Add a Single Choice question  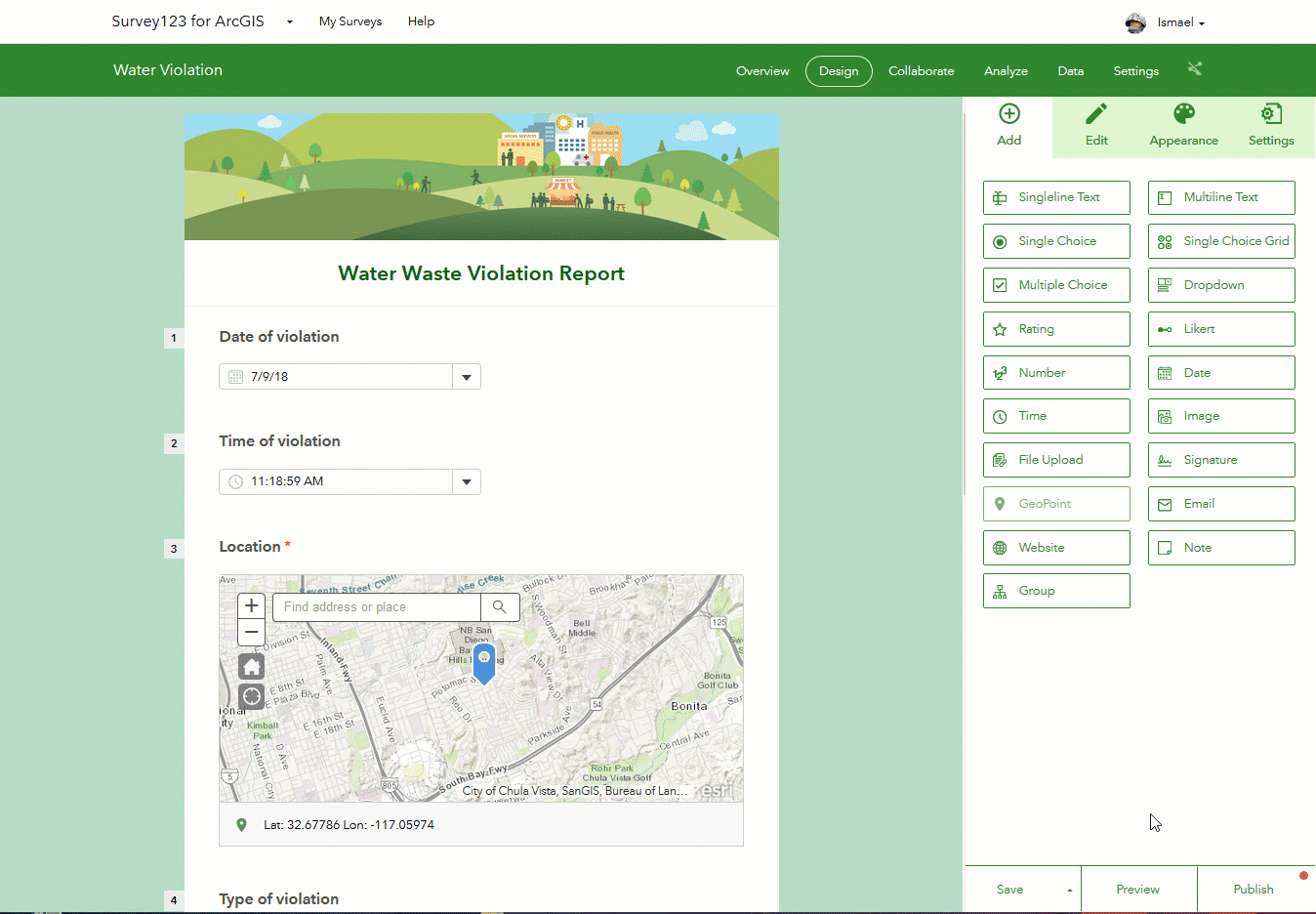tap(1056, 241)
